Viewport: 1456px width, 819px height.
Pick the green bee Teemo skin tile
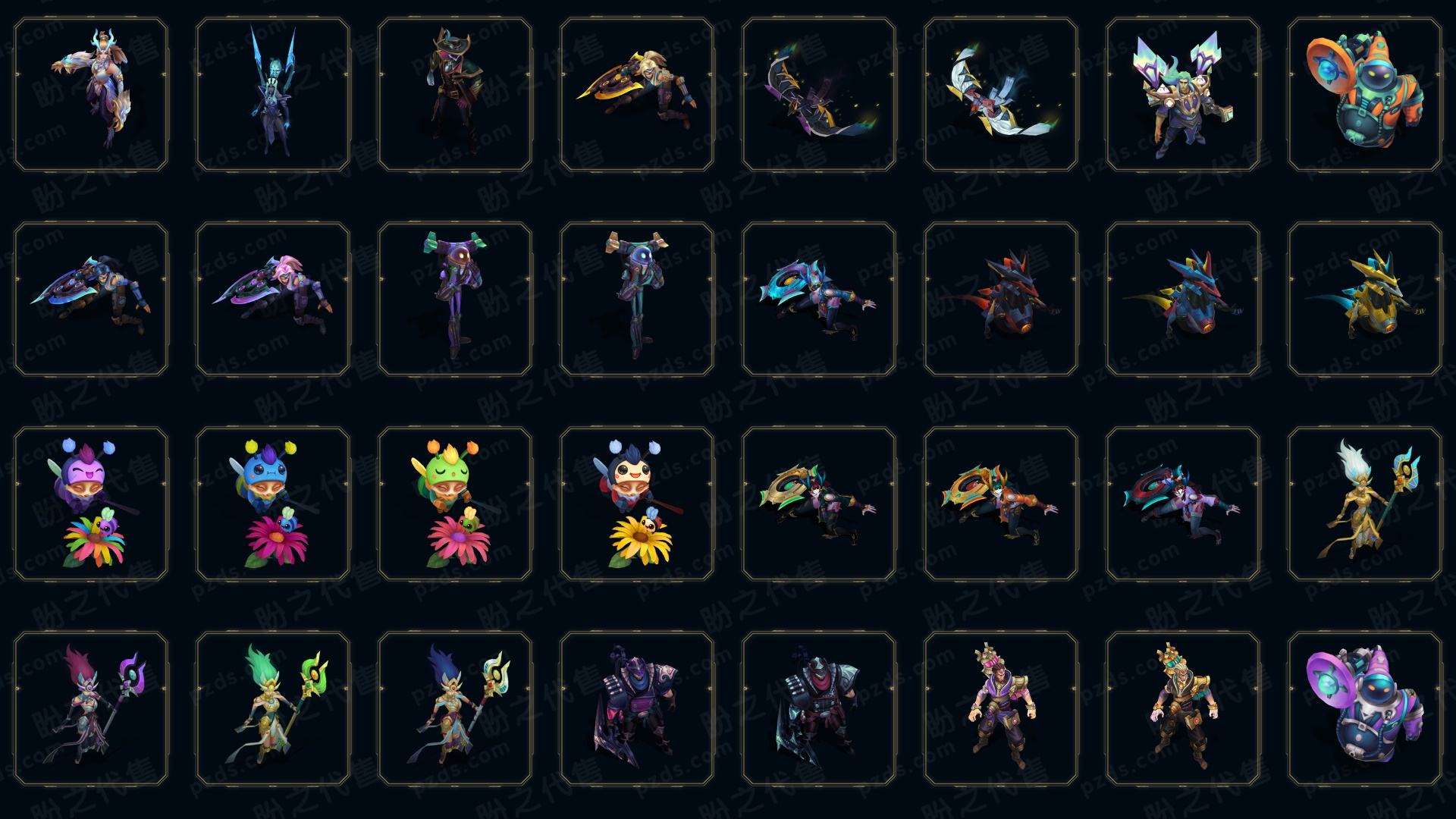click(x=455, y=504)
